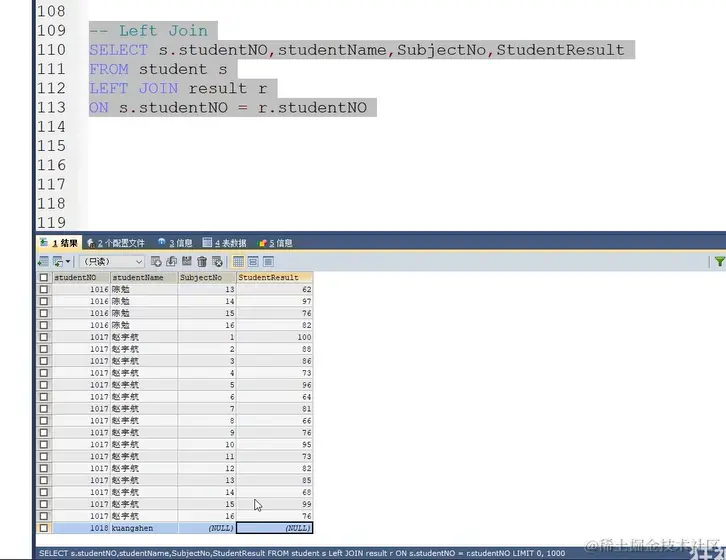Click the insert new row icon

tap(156, 262)
